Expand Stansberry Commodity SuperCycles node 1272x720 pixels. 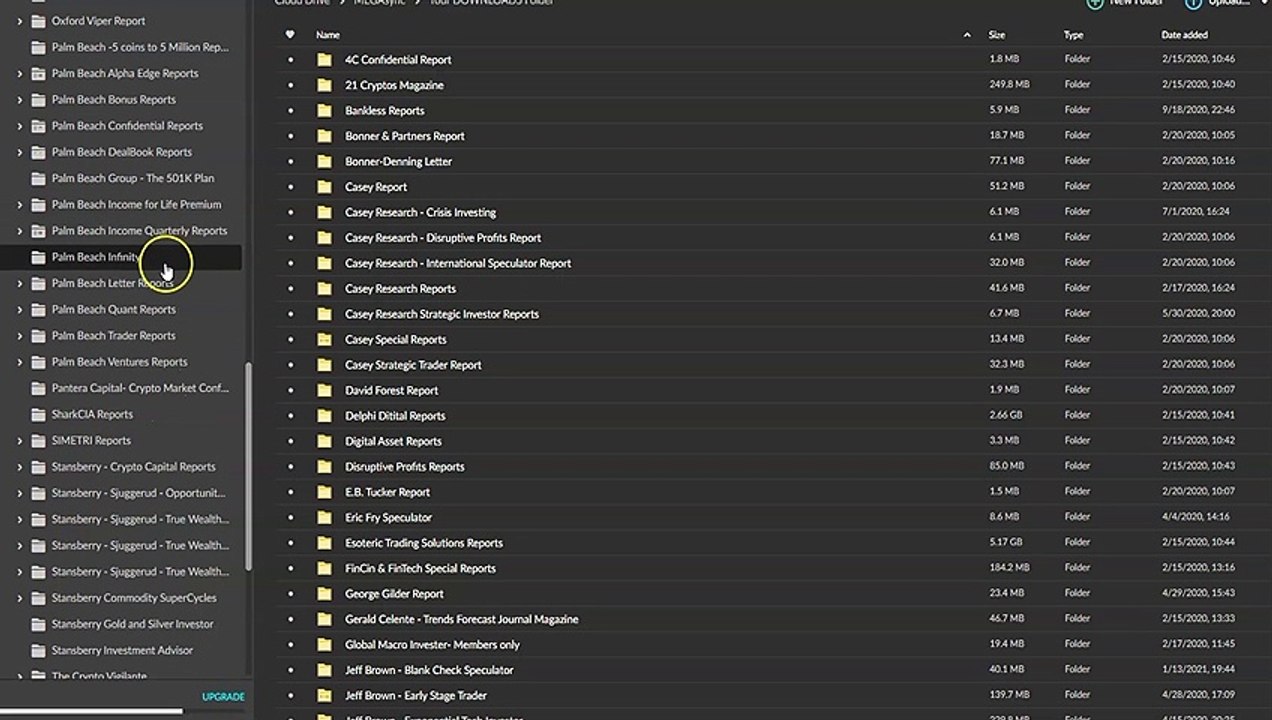[x=20, y=598]
